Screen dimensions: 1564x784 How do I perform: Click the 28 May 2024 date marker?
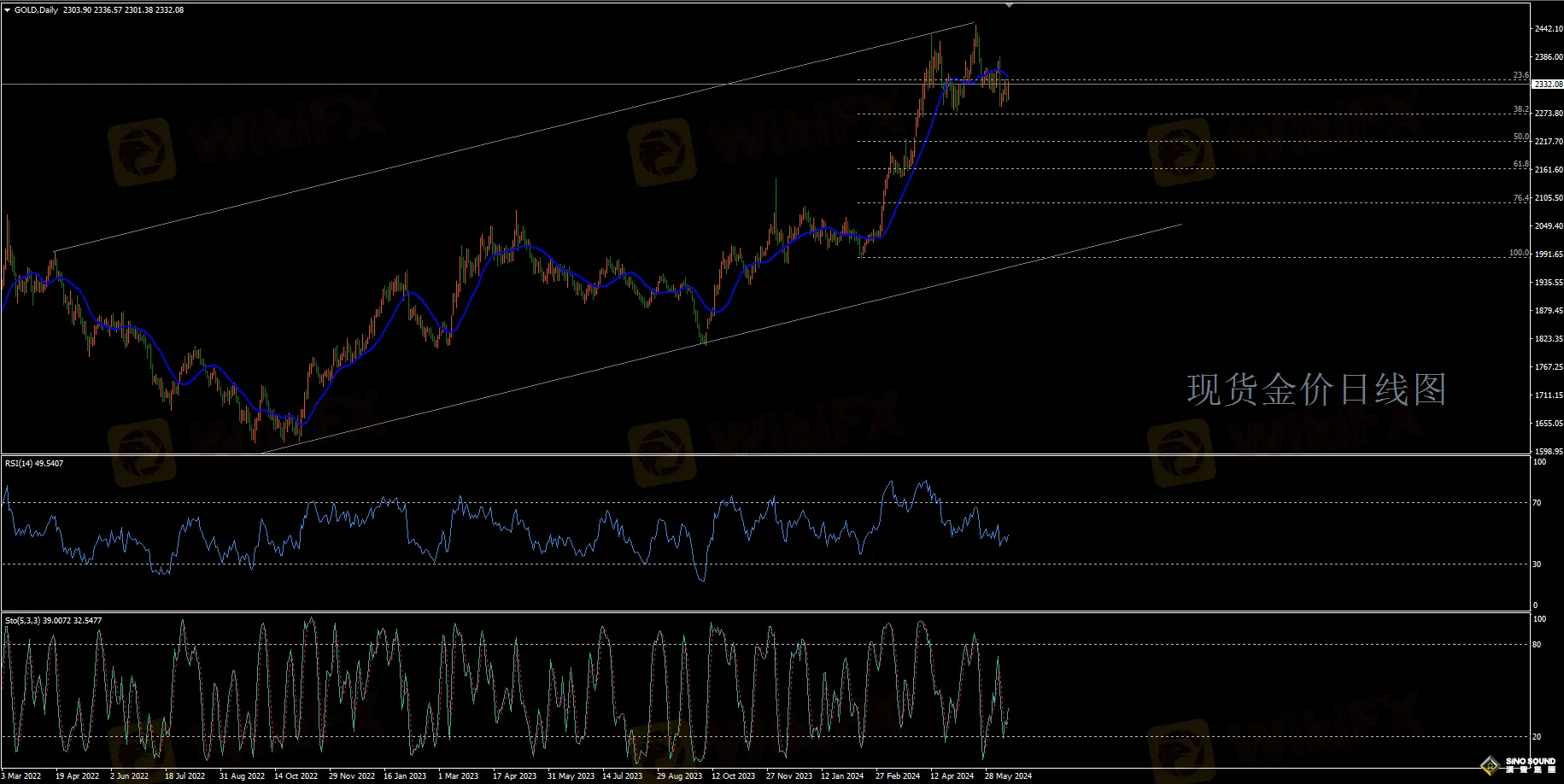pyautogui.click(x=1008, y=776)
